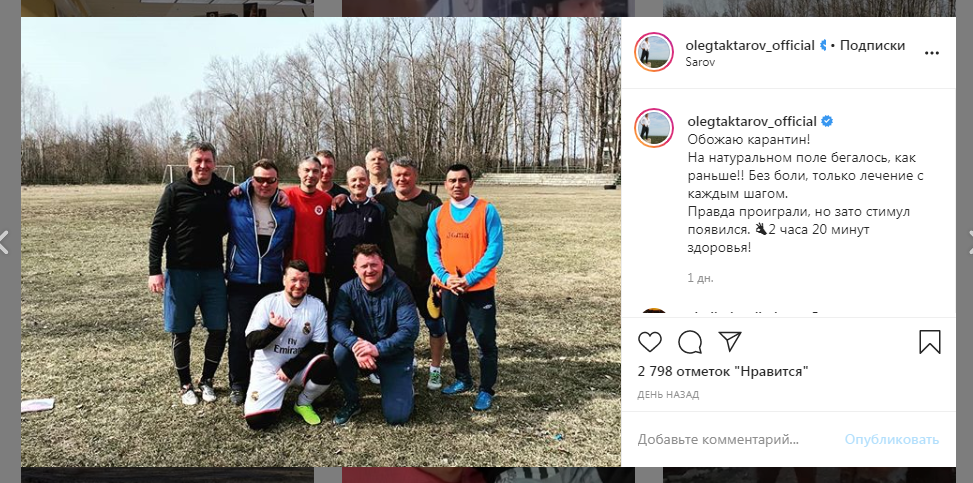
Task: Click the Опубликовать button
Action: (x=892, y=440)
